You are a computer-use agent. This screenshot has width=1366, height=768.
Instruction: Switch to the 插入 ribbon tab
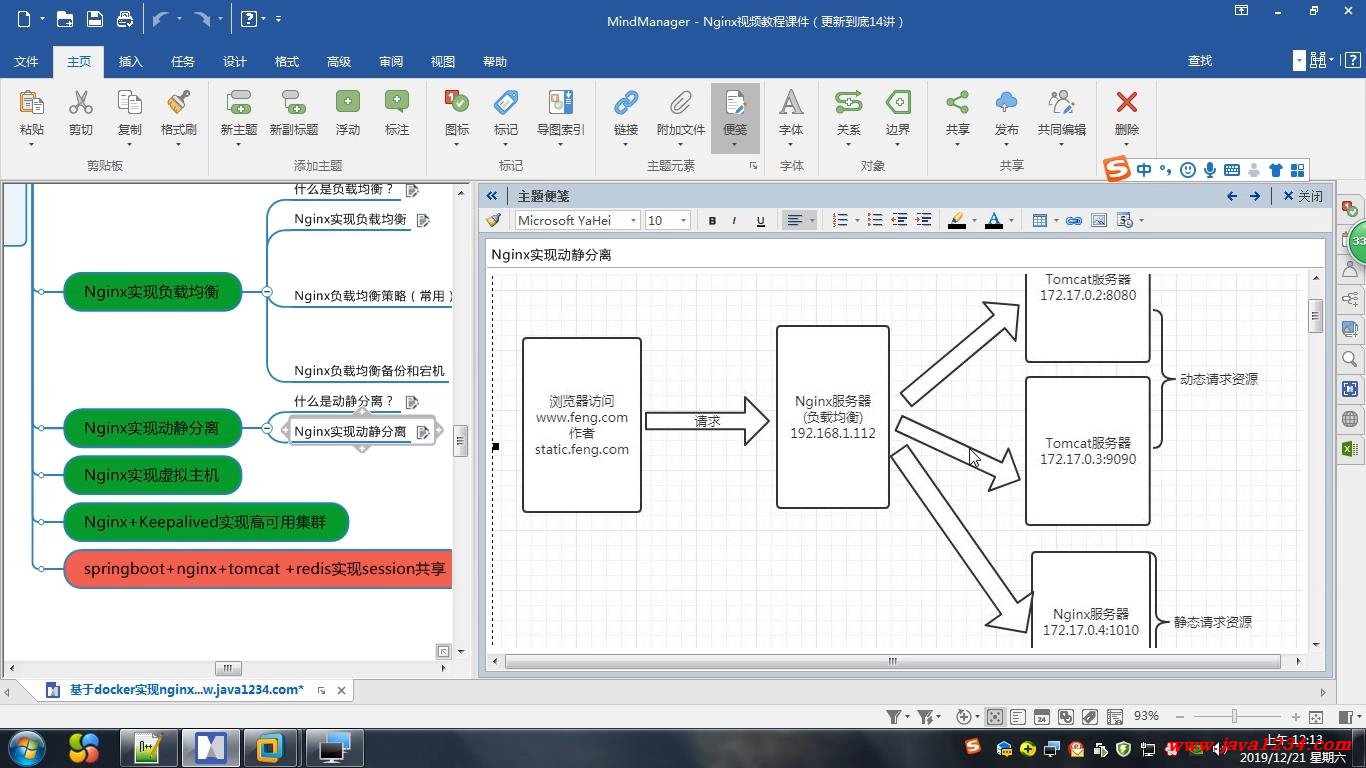pyautogui.click(x=131, y=62)
